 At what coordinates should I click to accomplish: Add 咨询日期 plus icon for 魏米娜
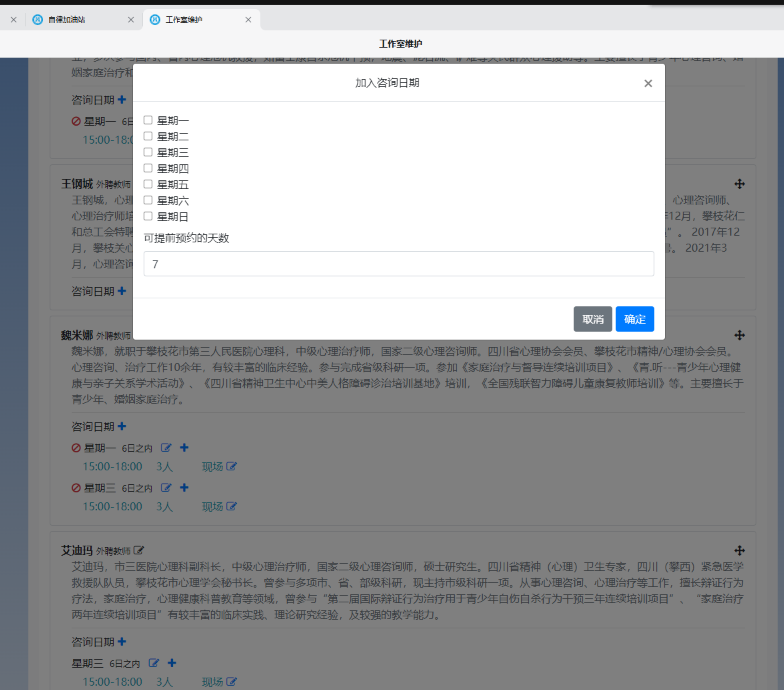(x=122, y=426)
